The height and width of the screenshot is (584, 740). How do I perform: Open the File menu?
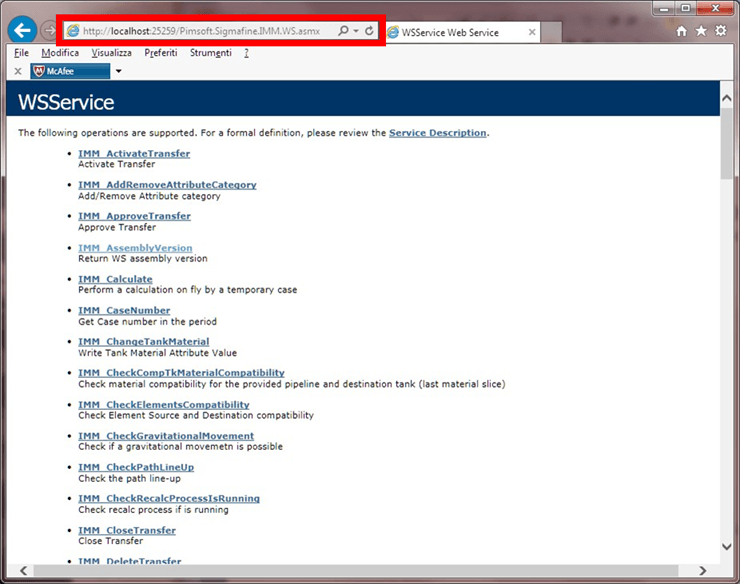(x=21, y=53)
